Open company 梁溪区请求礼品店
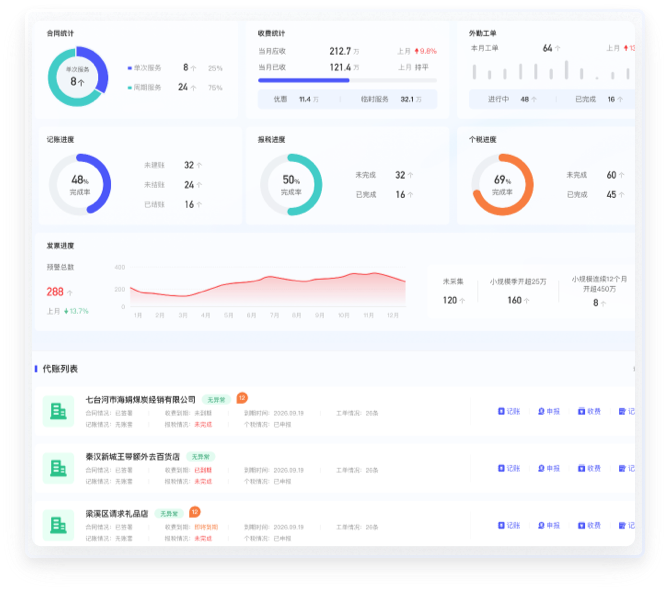667x591 pixels. click(x=117, y=514)
